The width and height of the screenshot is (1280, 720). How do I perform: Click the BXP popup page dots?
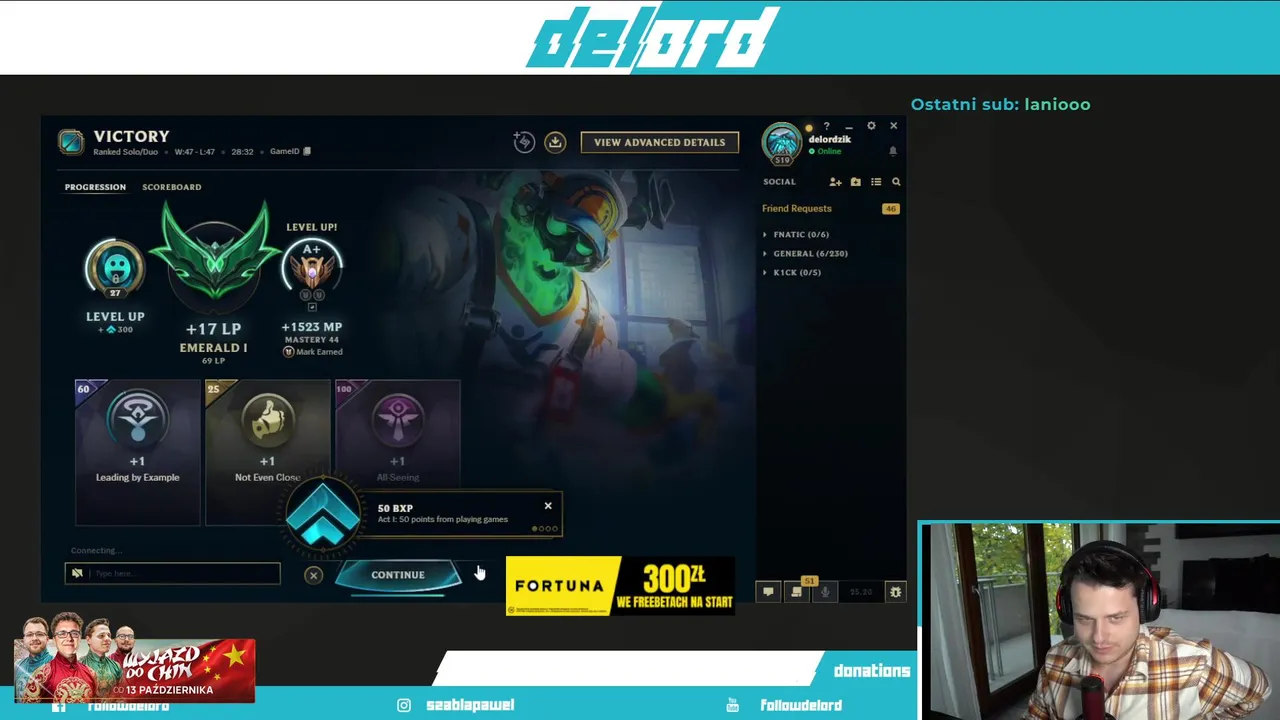tap(545, 529)
